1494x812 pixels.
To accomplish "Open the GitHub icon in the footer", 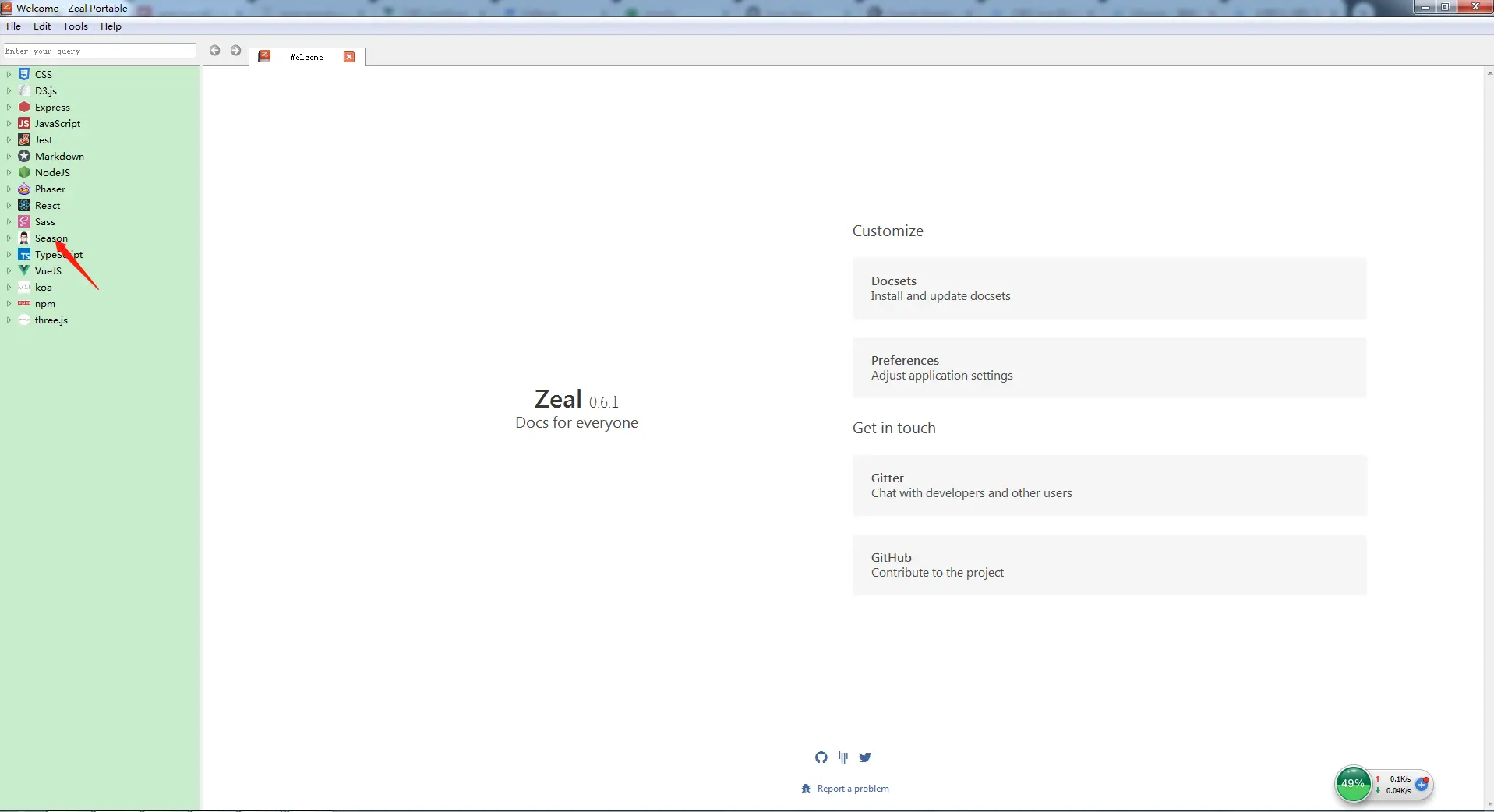I will (821, 757).
